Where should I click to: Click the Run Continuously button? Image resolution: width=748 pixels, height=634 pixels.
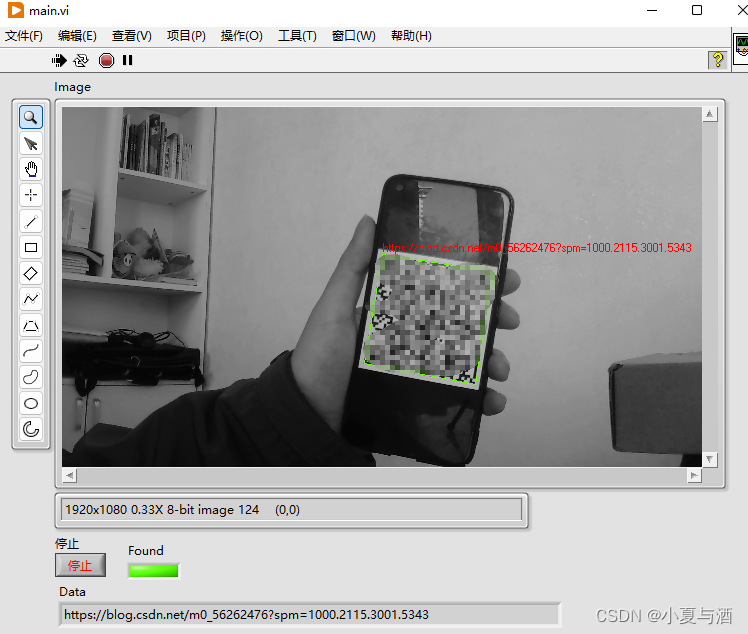point(81,61)
